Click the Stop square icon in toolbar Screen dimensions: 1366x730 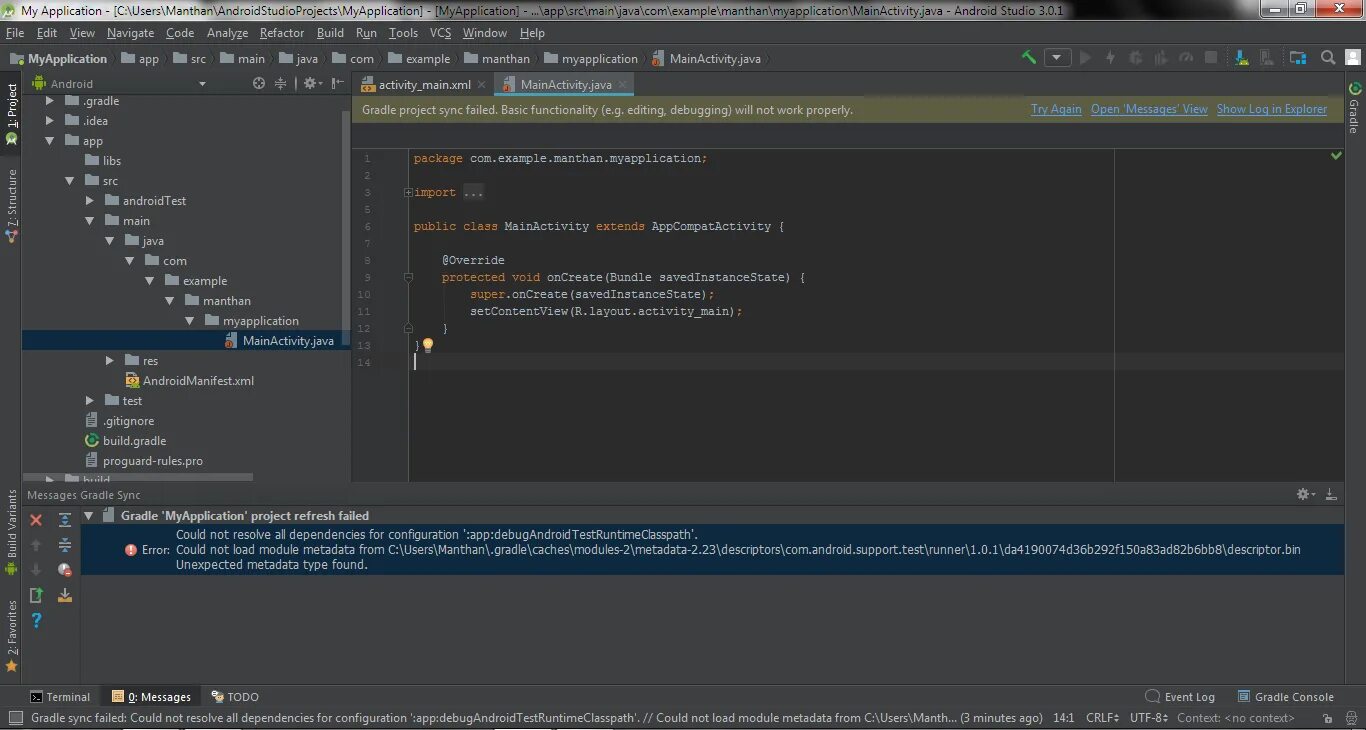coord(1211,58)
